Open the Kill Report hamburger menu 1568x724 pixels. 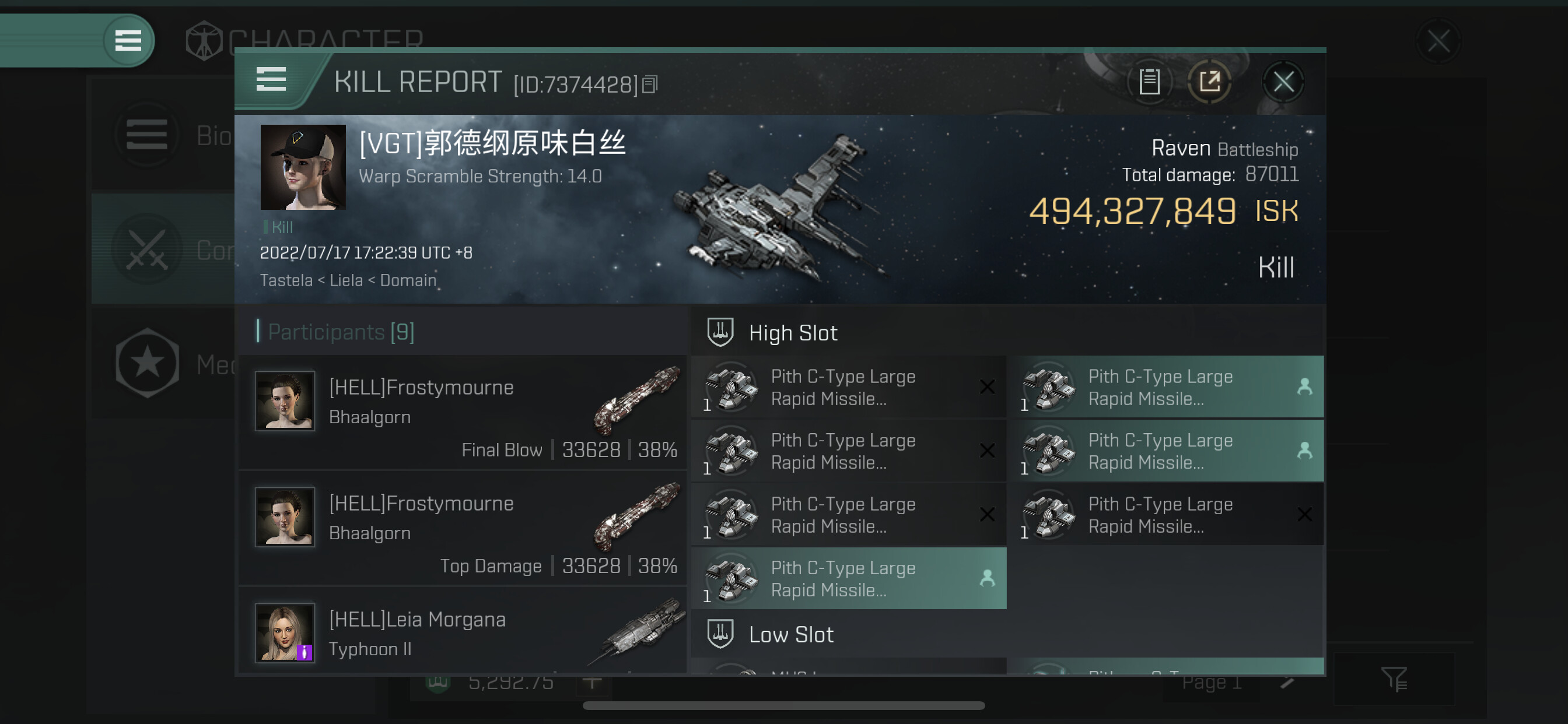271,80
